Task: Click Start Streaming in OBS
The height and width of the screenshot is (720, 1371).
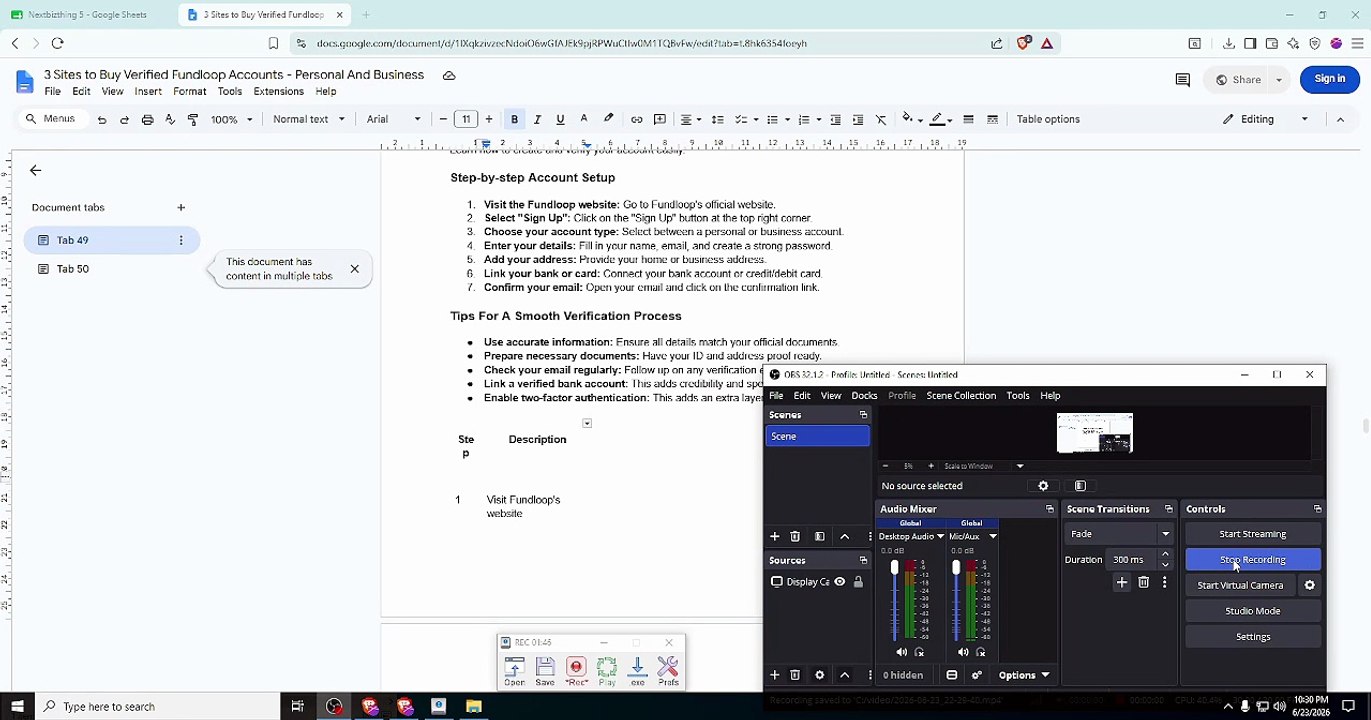Action: [x=1253, y=534]
